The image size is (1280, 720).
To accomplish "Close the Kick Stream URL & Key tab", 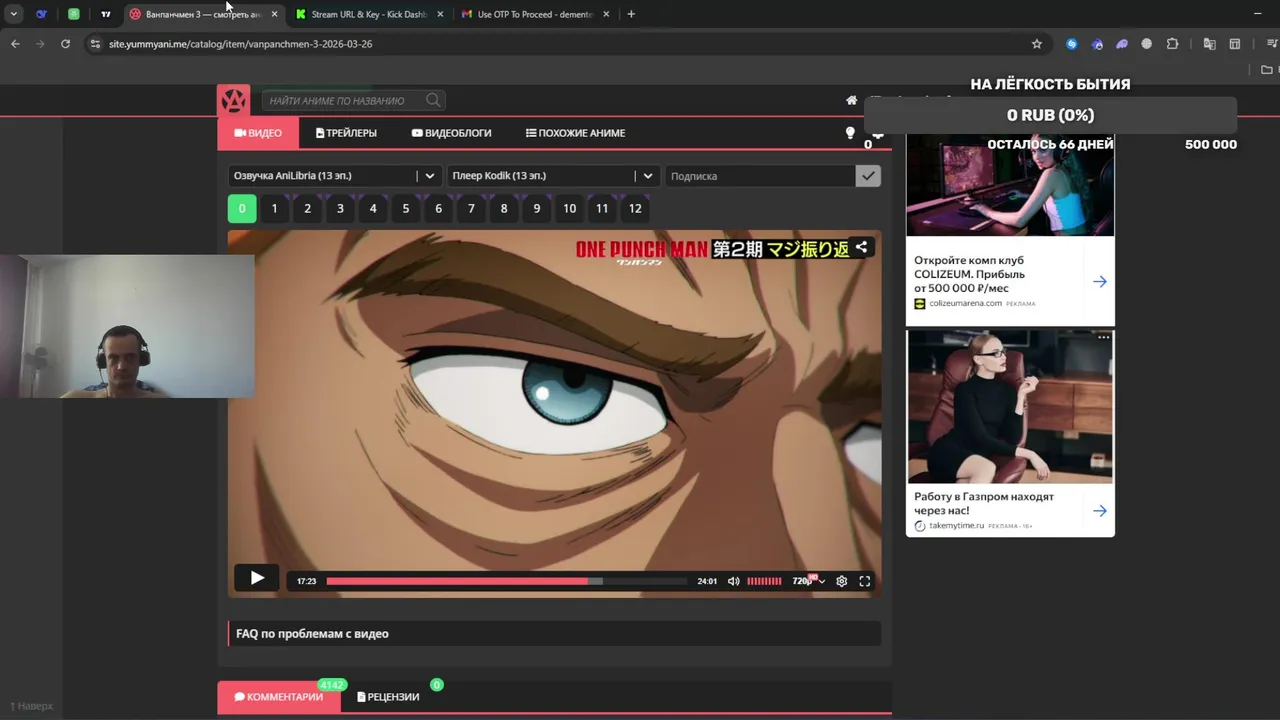I will click(x=440, y=14).
